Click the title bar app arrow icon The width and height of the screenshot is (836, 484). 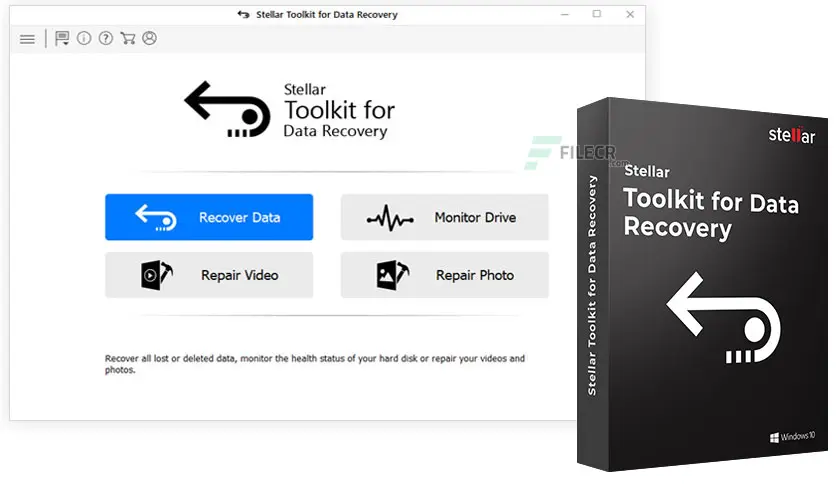(244, 14)
